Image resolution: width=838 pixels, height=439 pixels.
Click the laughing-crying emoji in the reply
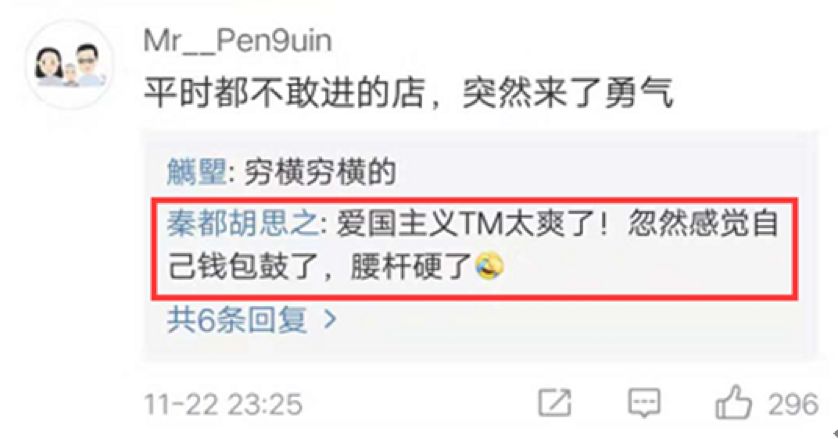tap(490, 266)
